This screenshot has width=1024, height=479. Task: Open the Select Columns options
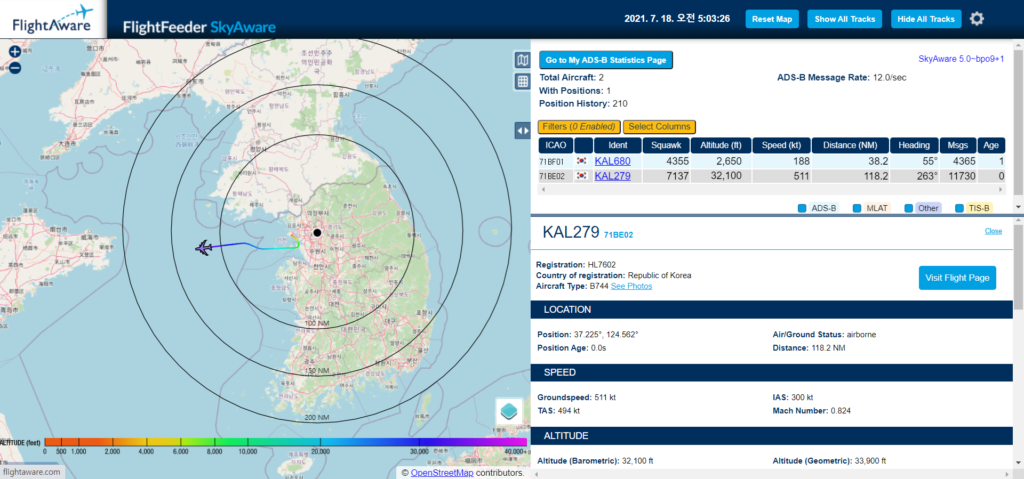(660, 127)
